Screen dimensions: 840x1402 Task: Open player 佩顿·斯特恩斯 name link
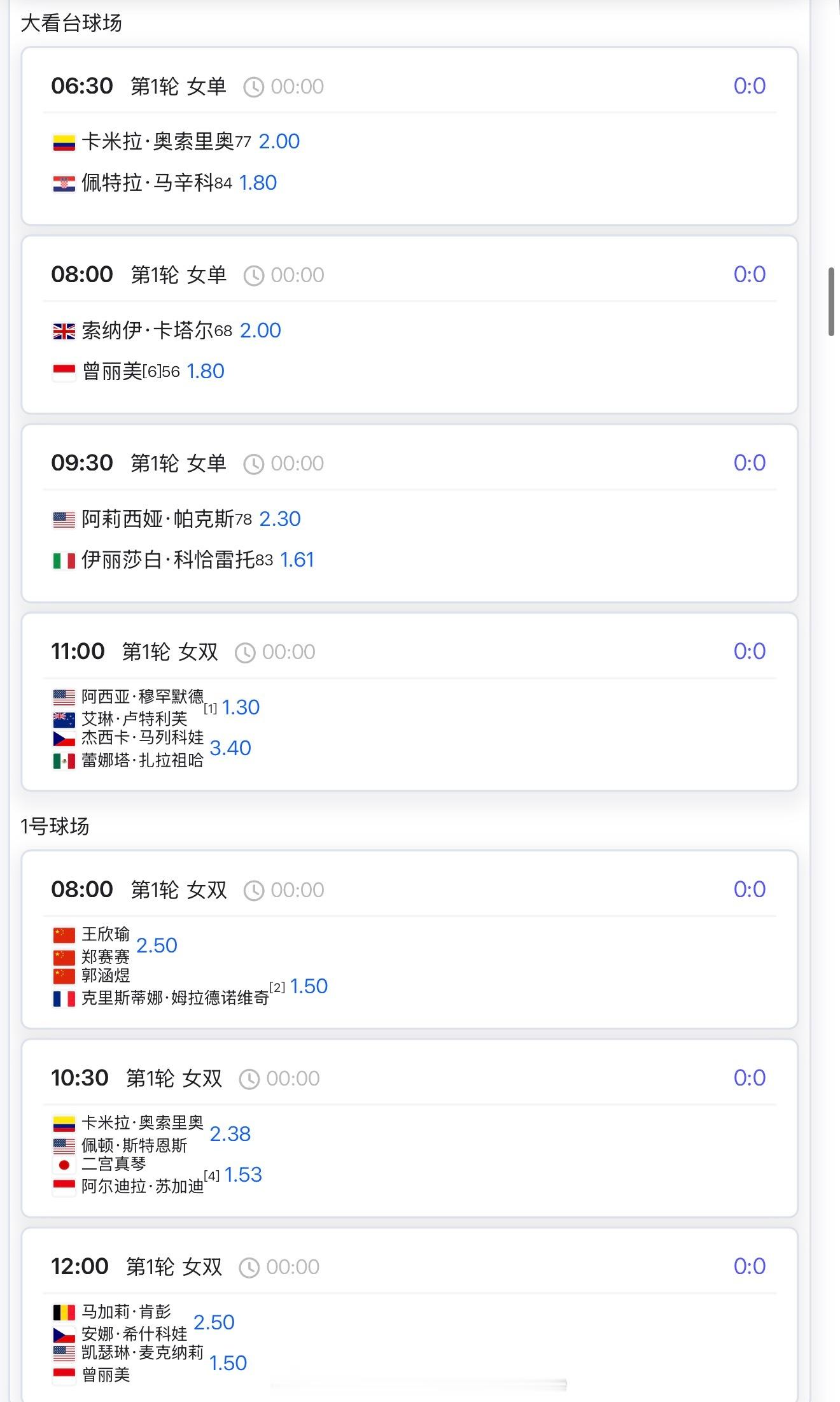134,1145
